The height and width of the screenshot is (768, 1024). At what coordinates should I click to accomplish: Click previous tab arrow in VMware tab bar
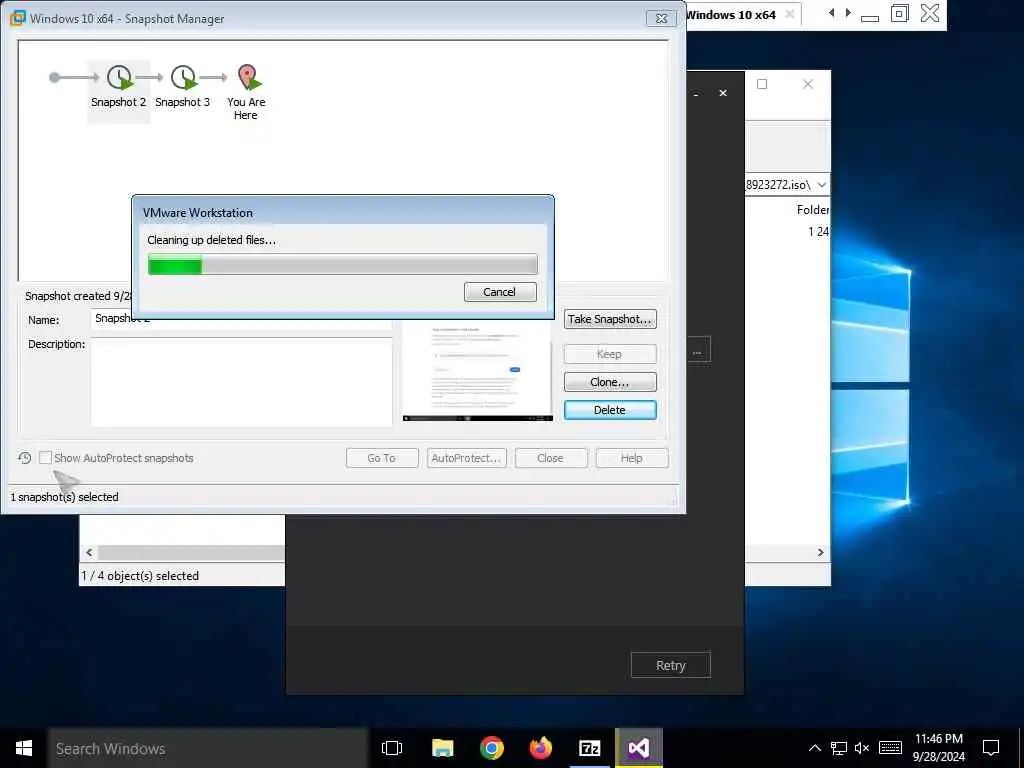(831, 13)
